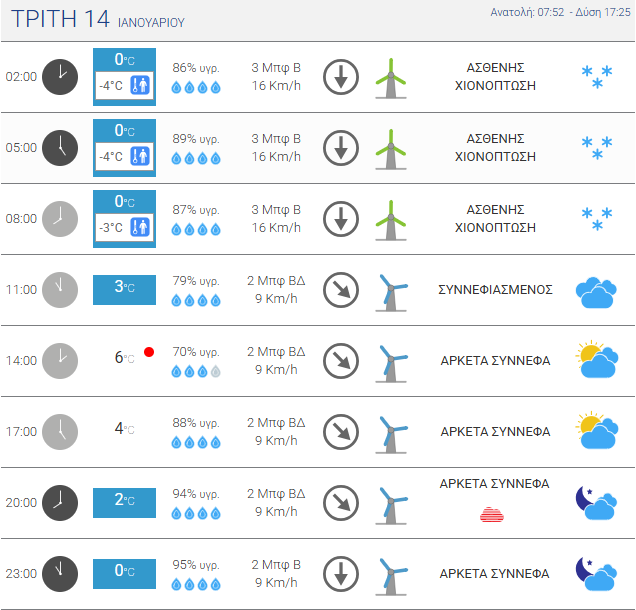This screenshot has height=610, width=636.
Task: Click the blue cloud icon at 11:00
Action: [596, 293]
